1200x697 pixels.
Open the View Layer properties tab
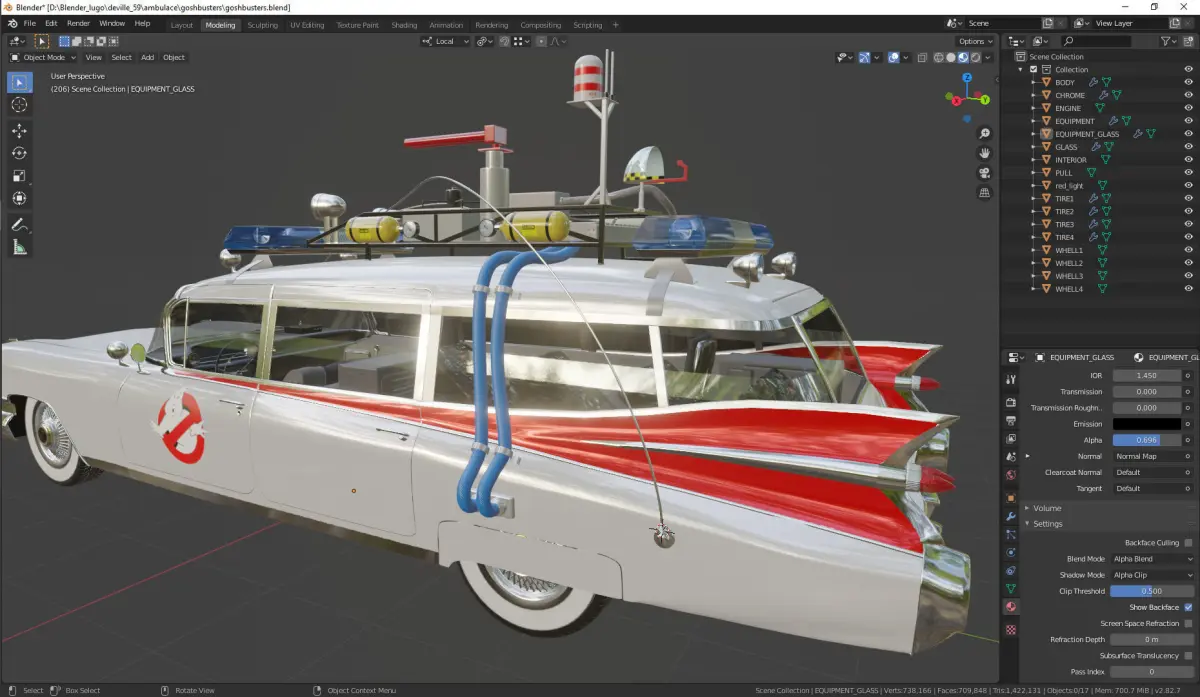coord(1011,439)
